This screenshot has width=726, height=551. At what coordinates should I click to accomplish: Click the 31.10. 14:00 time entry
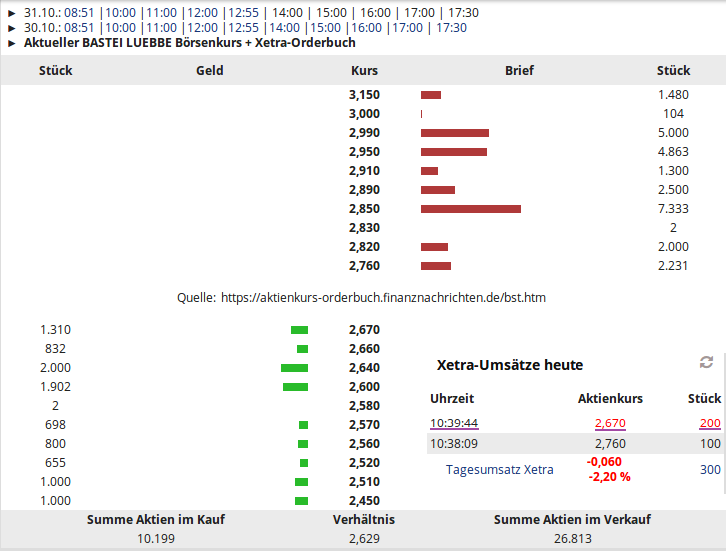[288, 13]
